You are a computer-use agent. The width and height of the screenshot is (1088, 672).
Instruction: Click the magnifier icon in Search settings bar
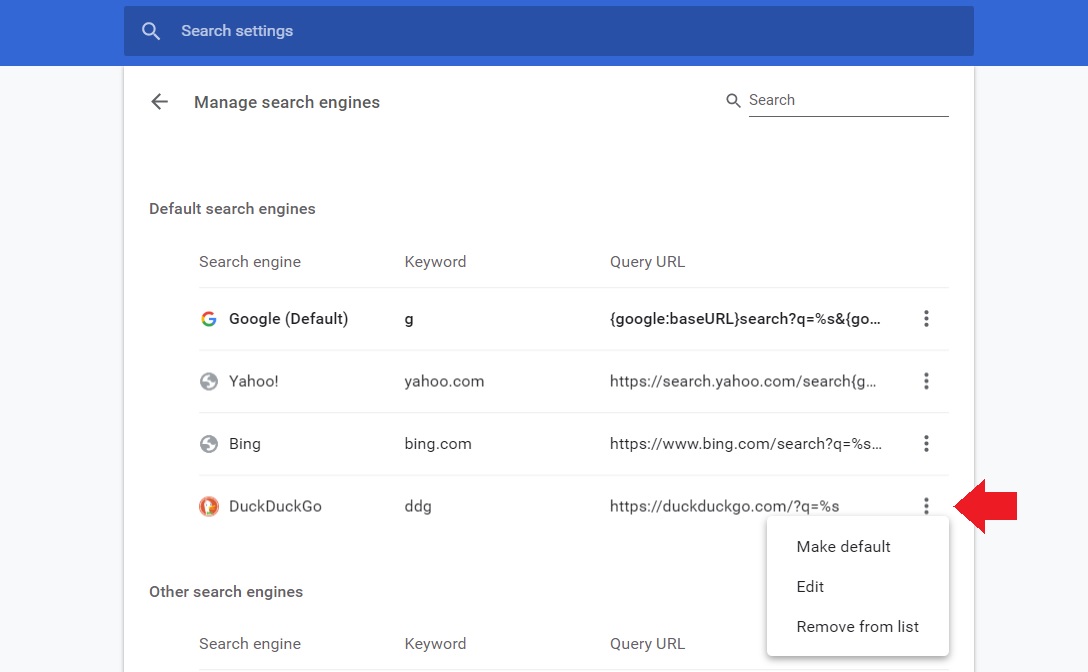pyautogui.click(x=151, y=31)
